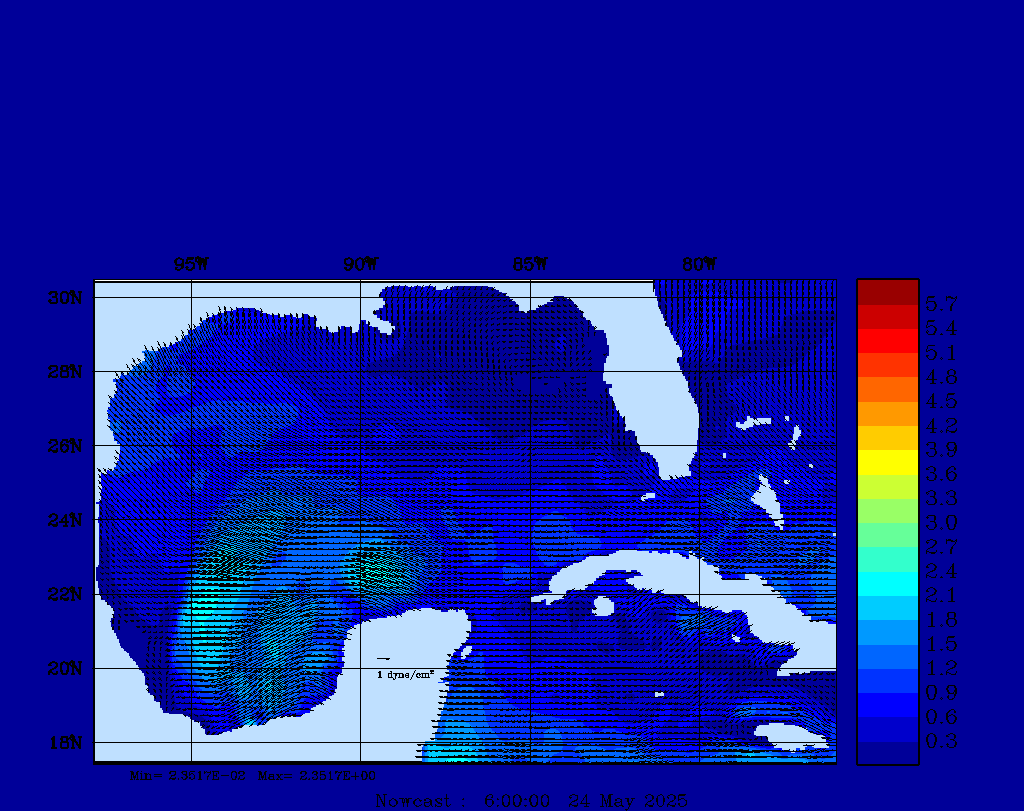Screen dimensions: 1024x811
Task: Click the 80W longitude label
Action: (x=699, y=265)
